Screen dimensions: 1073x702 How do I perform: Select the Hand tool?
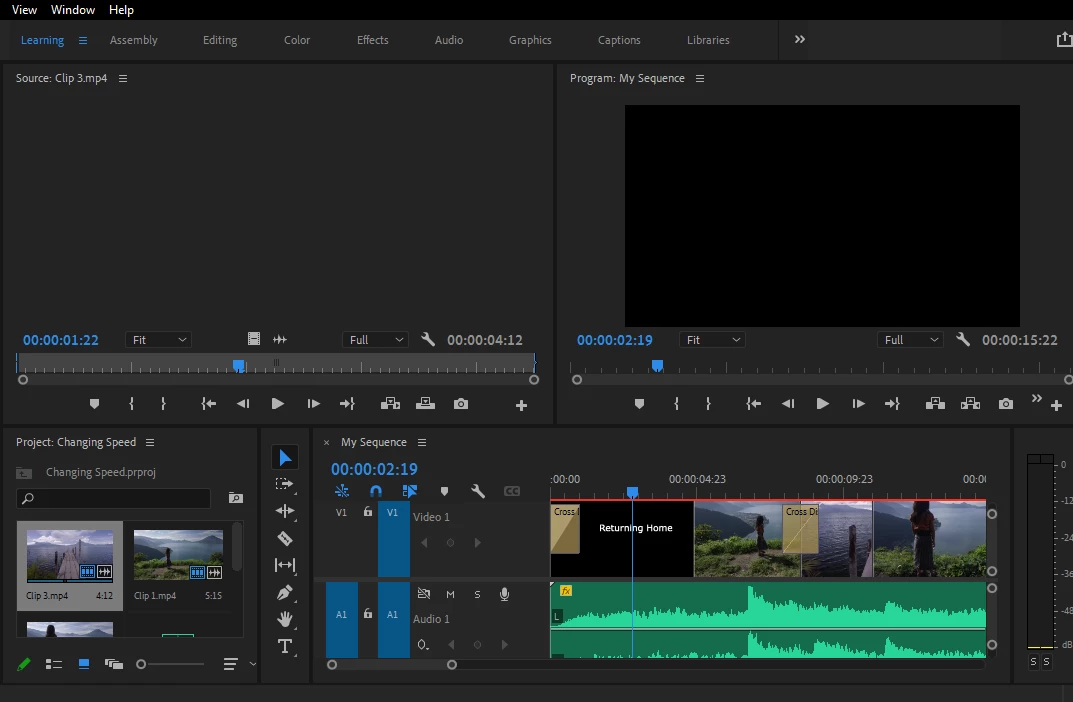click(285, 619)
